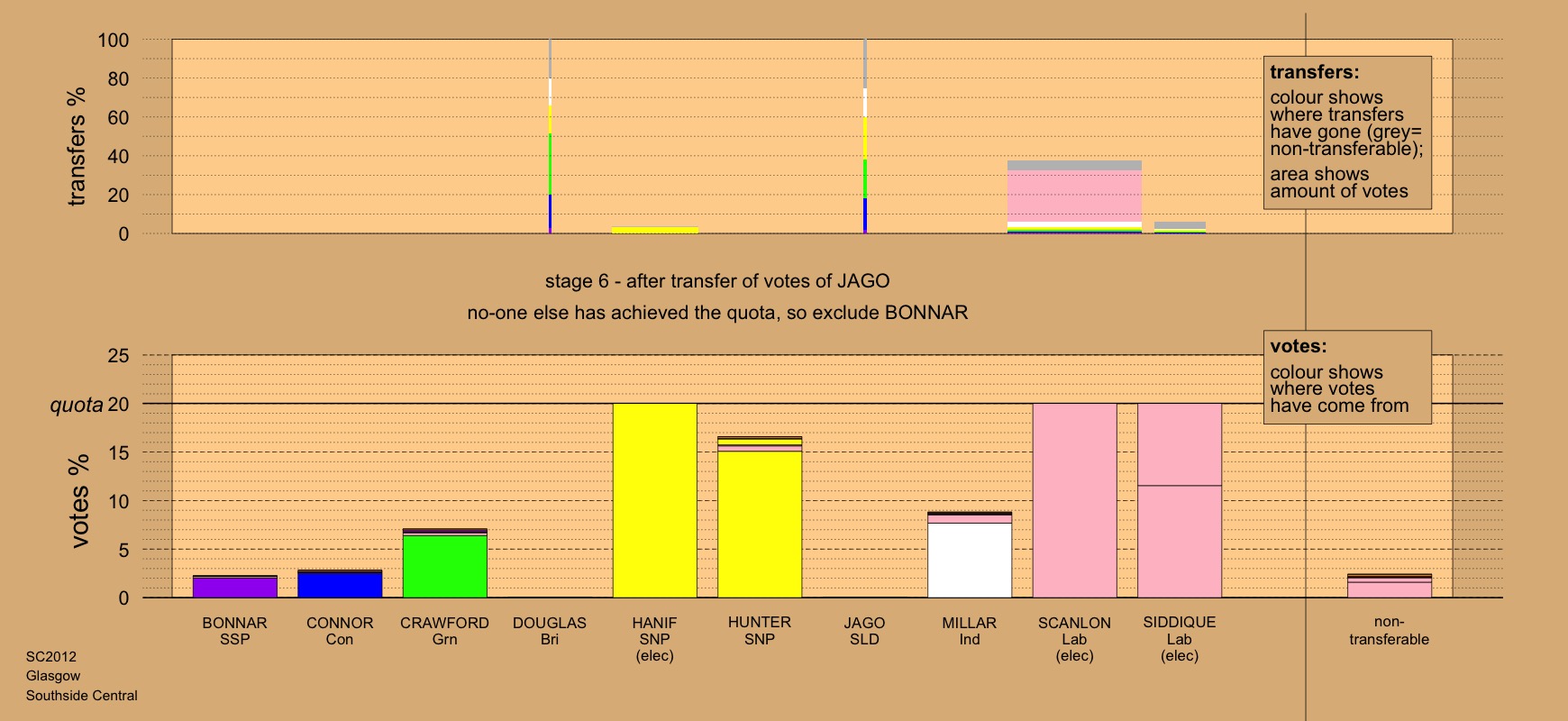Click the blue CONNOR votes bar
This screenshot has height=721, width=1568.
point(340,584)
